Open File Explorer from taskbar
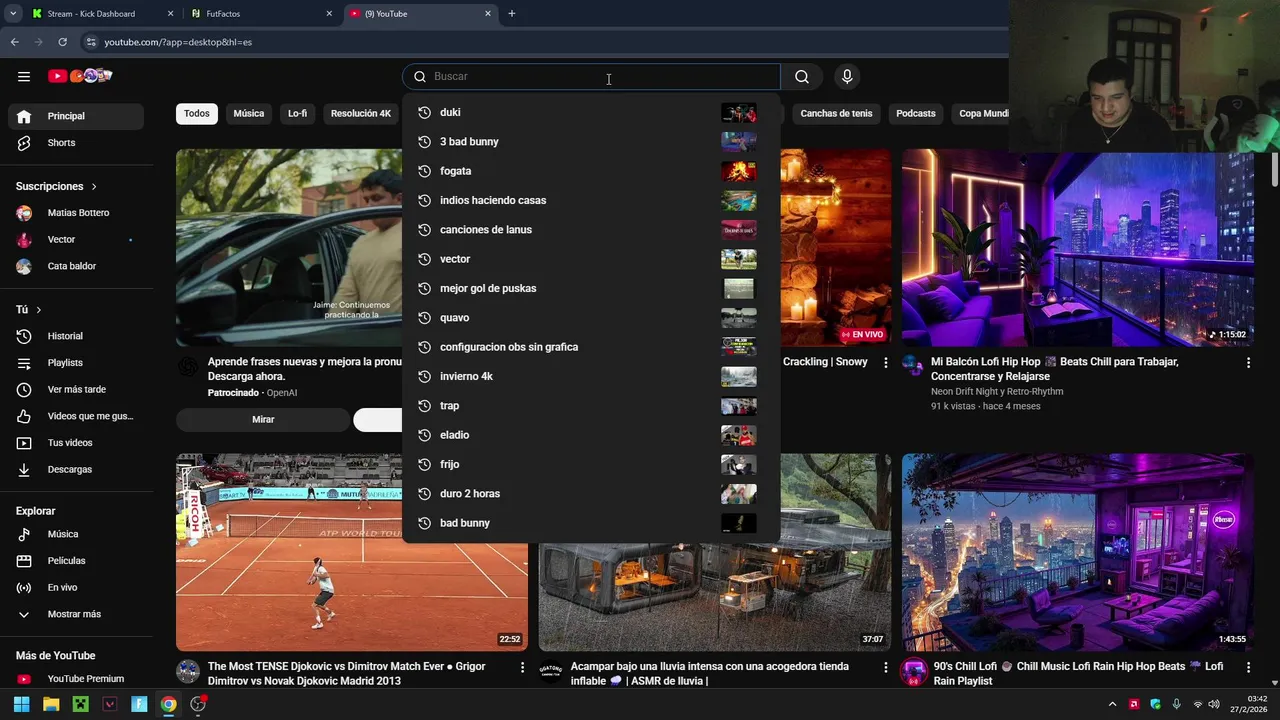 51,704
